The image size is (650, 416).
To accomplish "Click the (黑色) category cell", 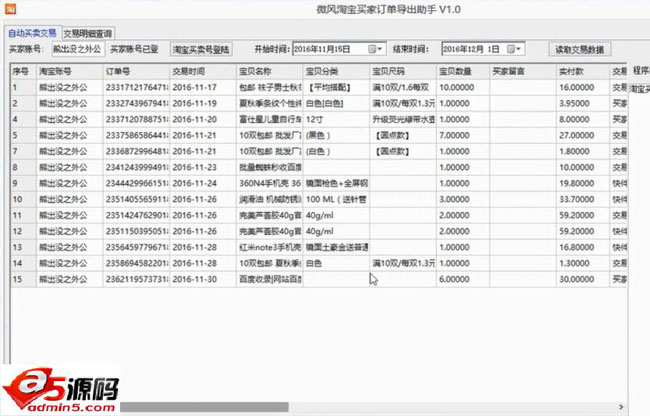I will (x=337, y=135).
